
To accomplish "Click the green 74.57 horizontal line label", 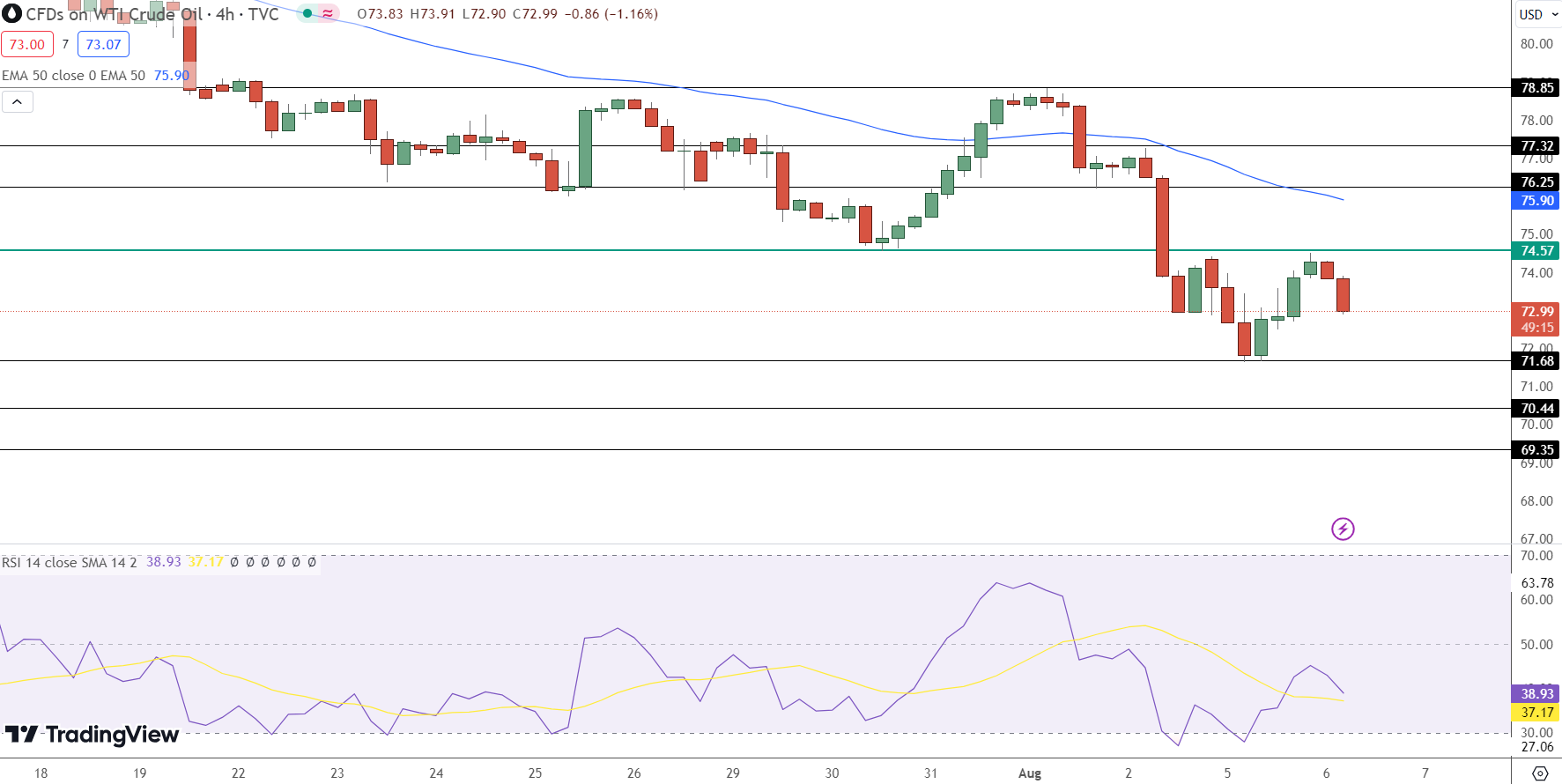I will pos(1536,251).
